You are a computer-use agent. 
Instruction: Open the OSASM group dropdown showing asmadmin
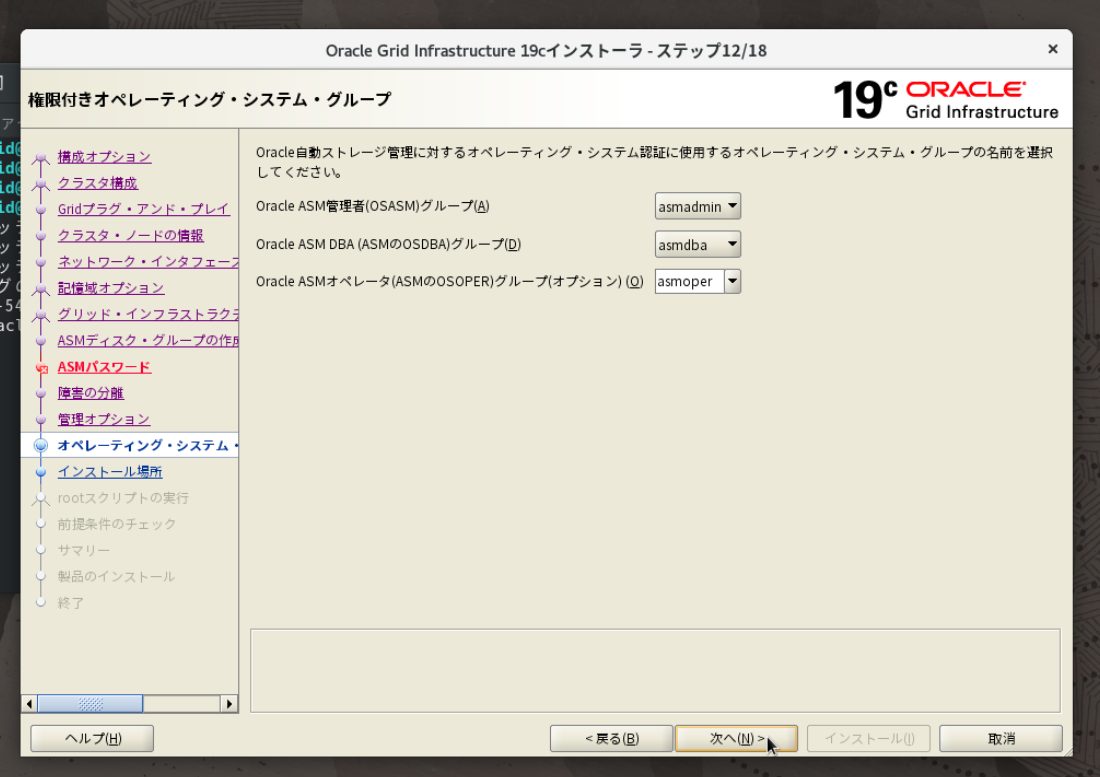(697, 206)
